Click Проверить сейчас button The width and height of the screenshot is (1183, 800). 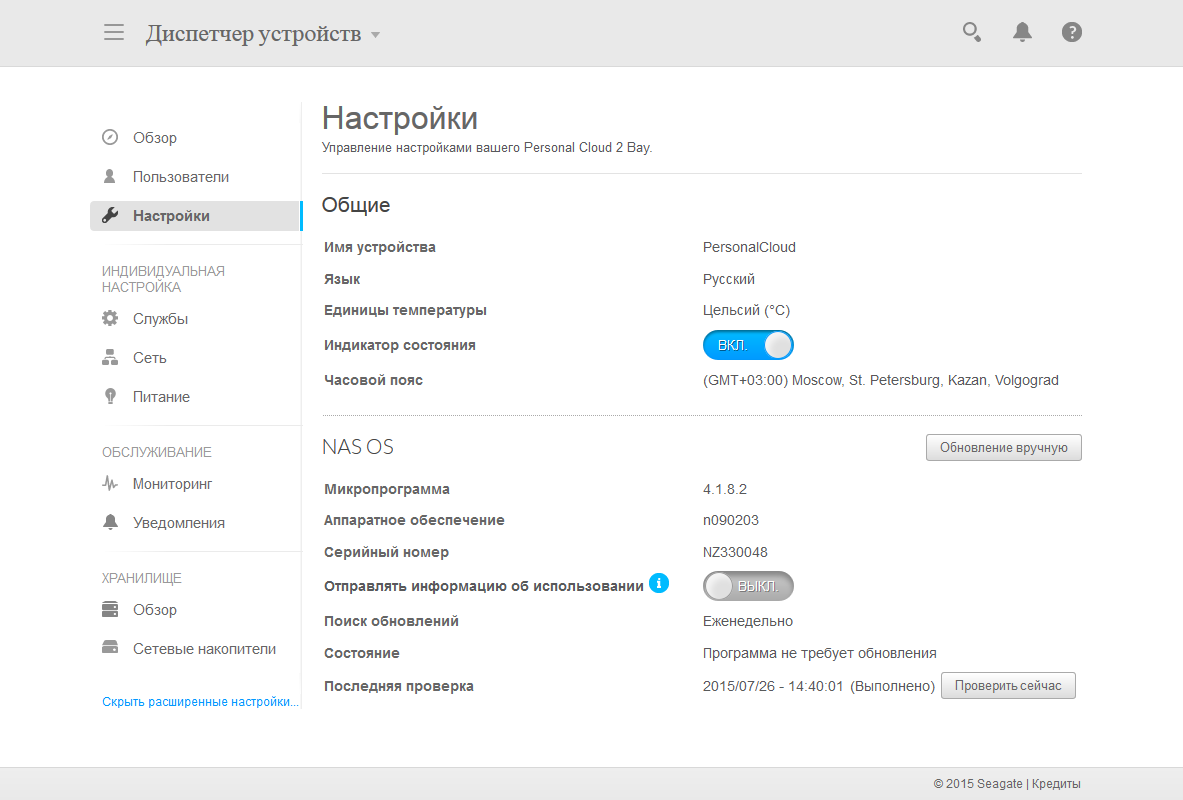[x=1008, y=685]
